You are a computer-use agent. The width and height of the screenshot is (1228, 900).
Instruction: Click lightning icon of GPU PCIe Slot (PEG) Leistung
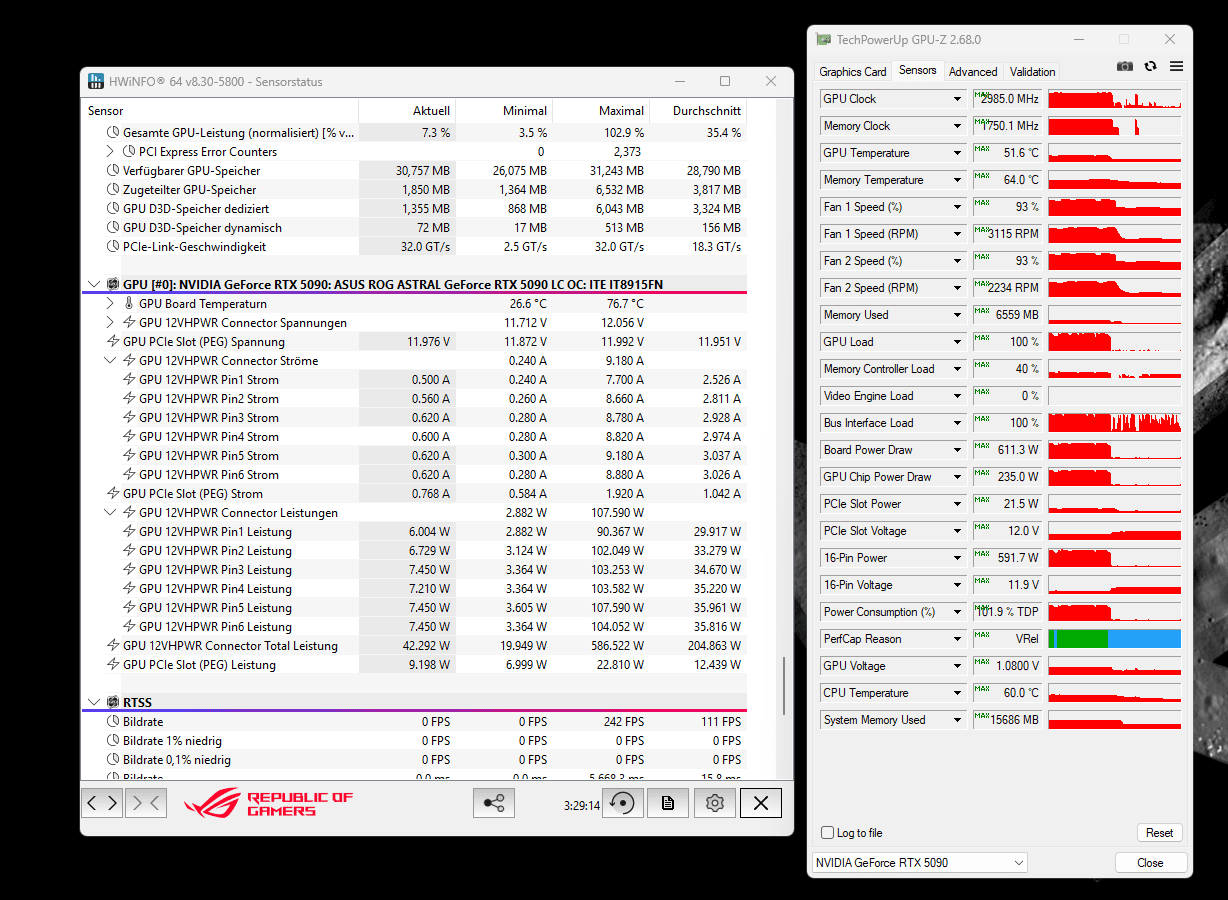(113, 665)
